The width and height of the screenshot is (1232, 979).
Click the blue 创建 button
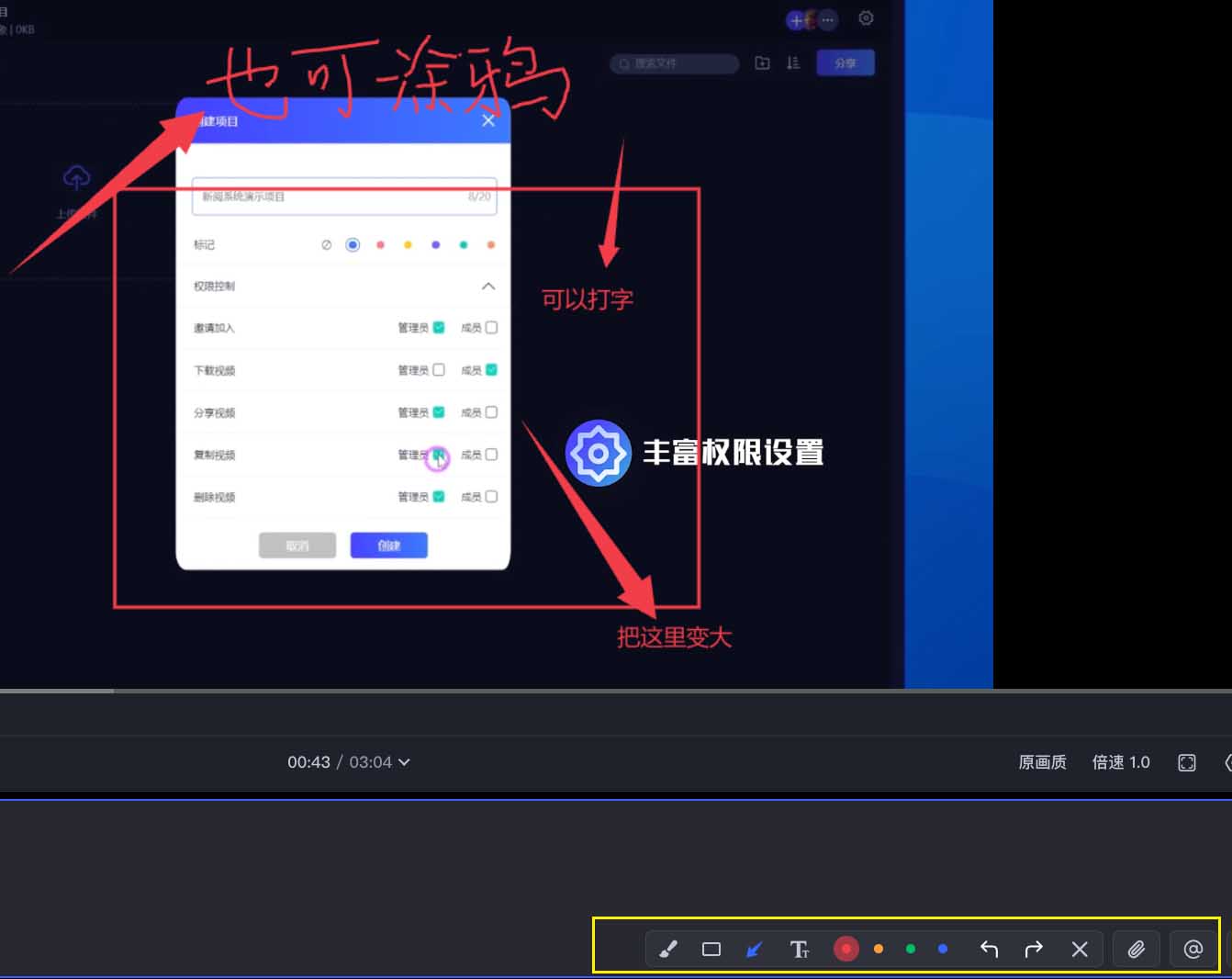(388, 546)
